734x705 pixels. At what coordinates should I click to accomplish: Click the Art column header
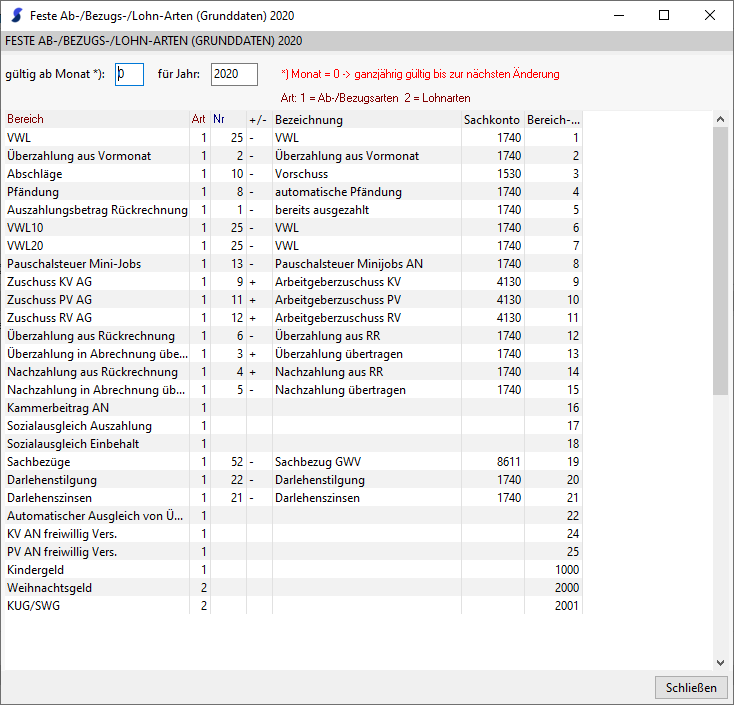point(199,119)
